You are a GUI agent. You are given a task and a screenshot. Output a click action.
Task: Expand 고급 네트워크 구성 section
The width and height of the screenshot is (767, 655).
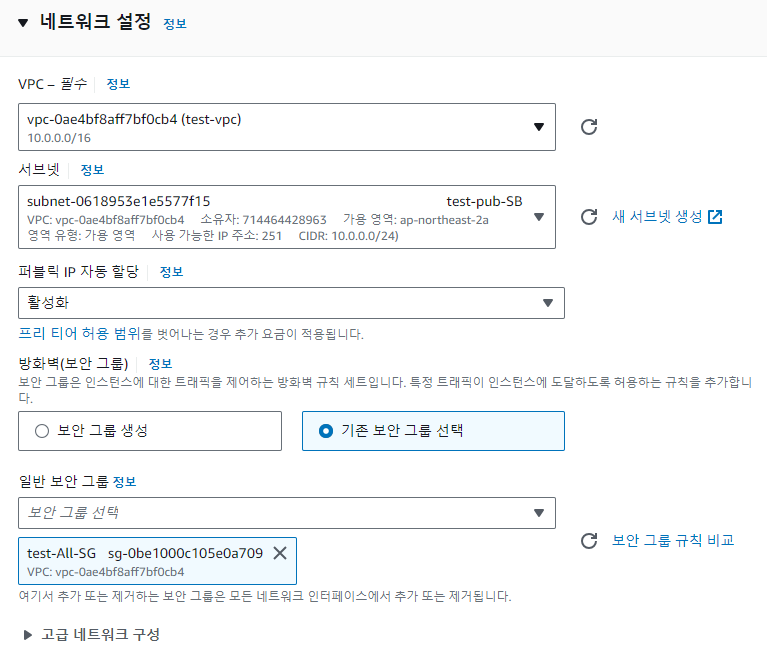tap(28, 635)
